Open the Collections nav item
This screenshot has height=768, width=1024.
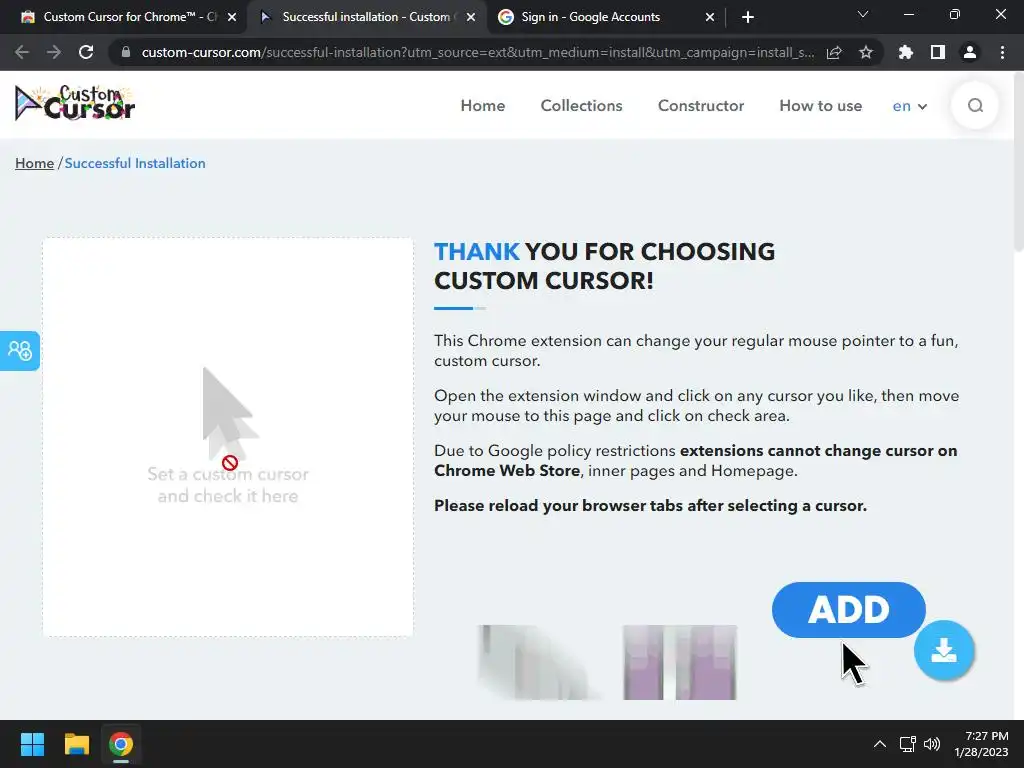581,106
